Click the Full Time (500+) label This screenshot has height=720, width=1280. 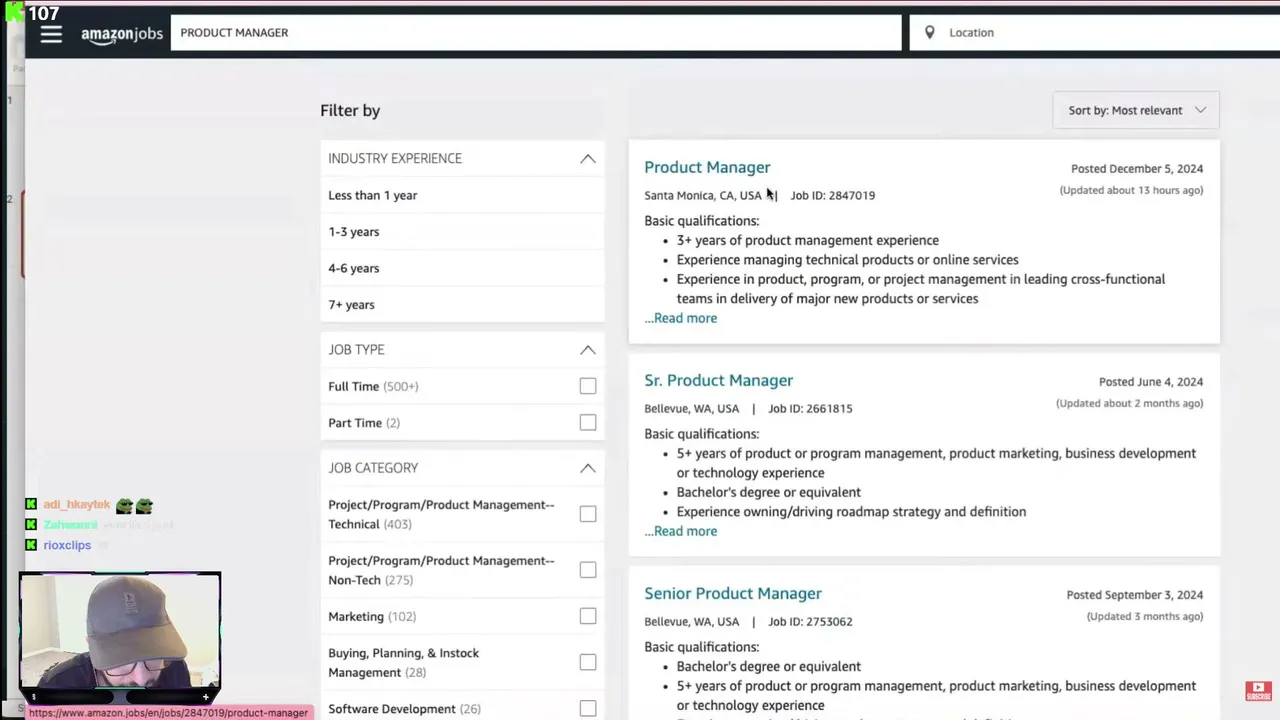pyautogui.click(x=373, y=386)
